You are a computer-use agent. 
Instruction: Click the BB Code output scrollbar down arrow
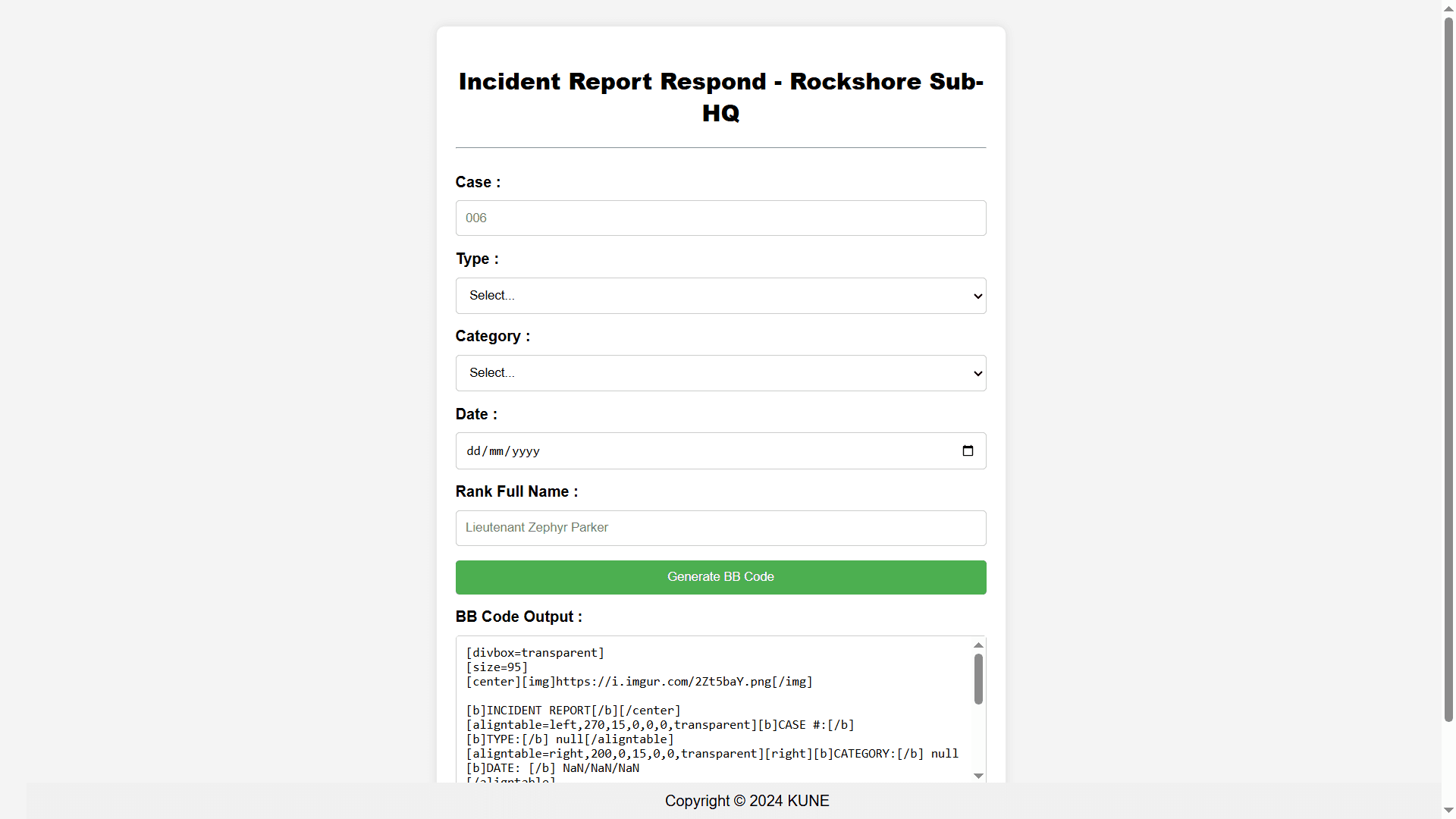click(x=978, y=776)
